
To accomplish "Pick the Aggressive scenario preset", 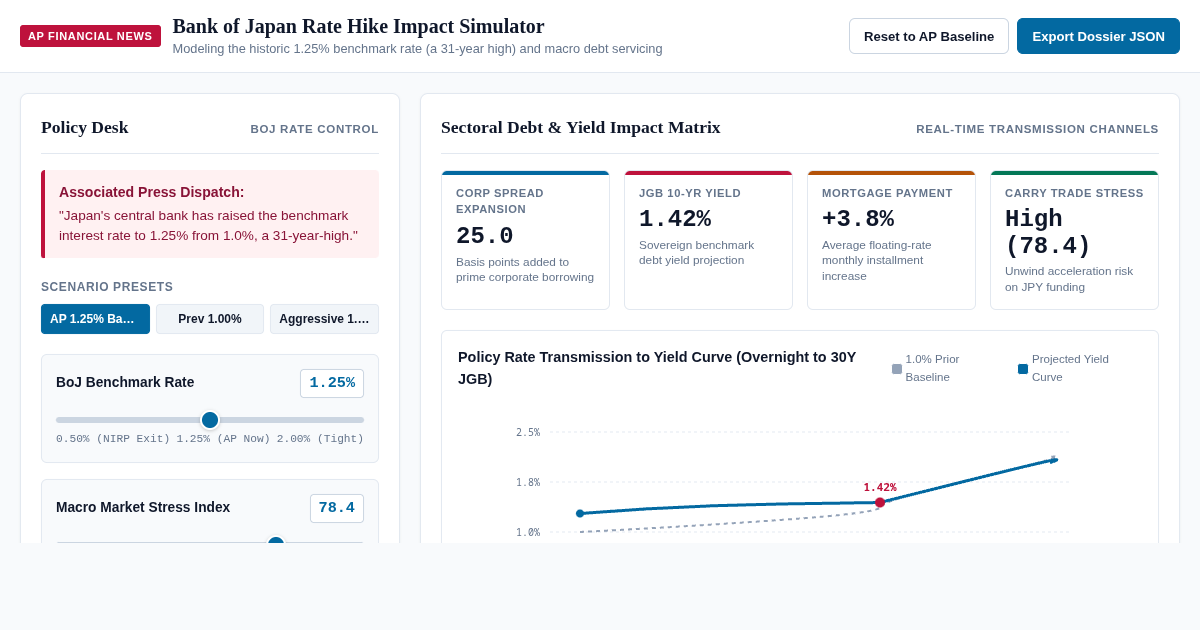I will coord(324,319).
